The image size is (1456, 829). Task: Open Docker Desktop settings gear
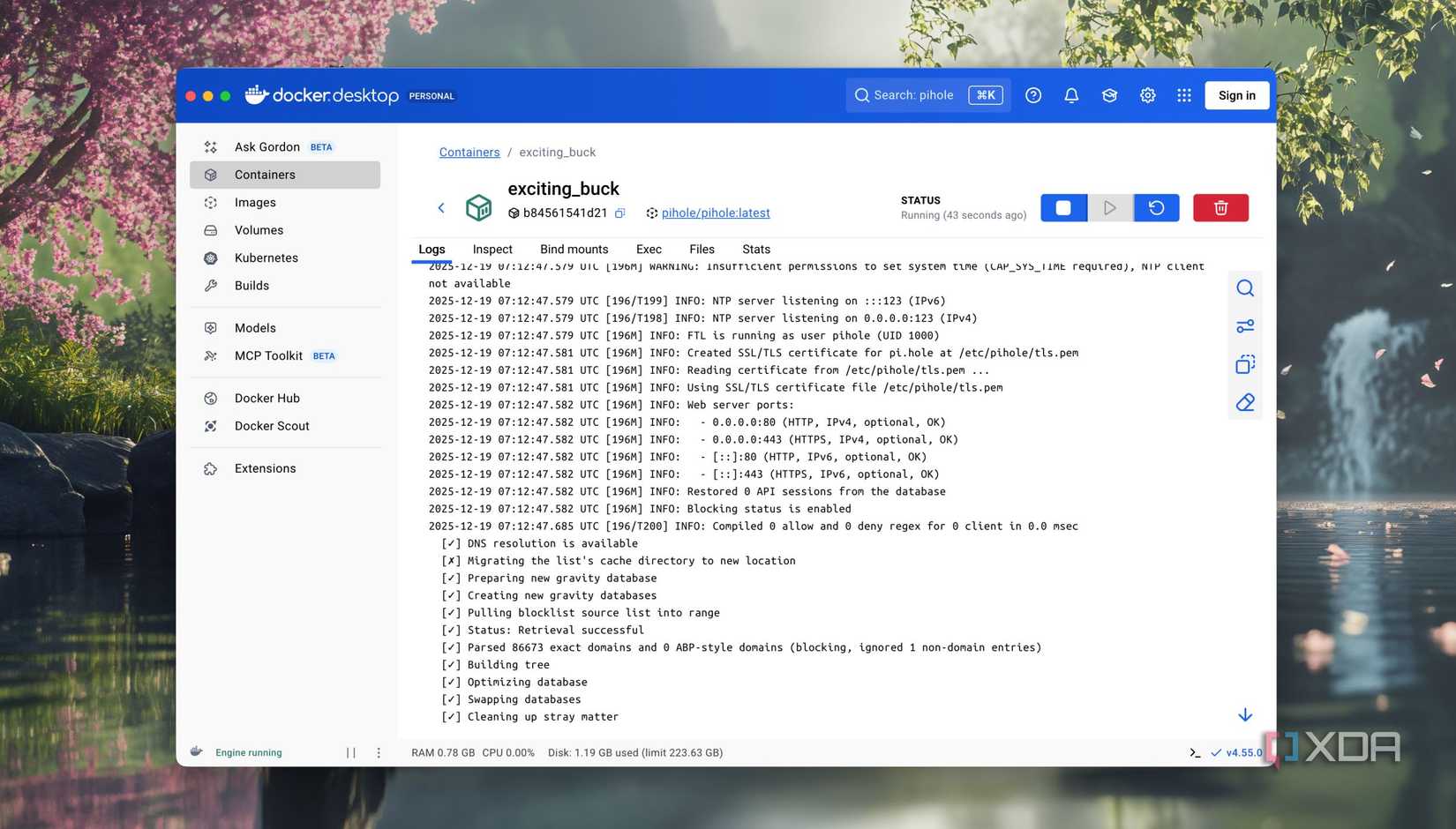(x=1147, y=95)
